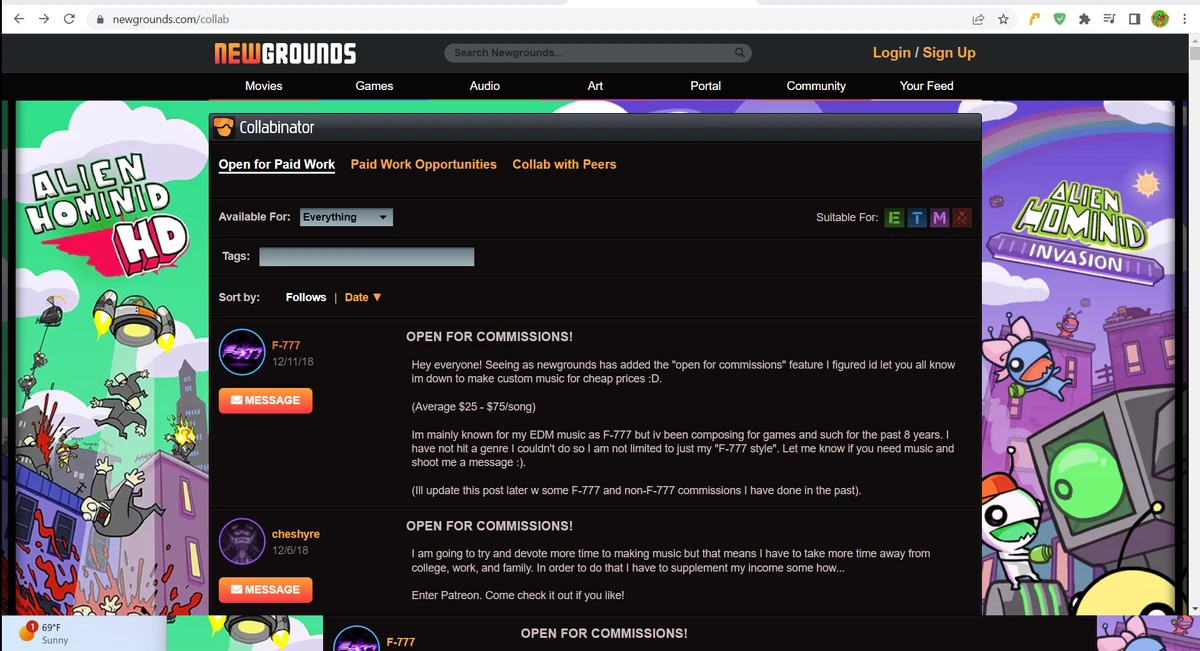Click the red X adult rating icon
Image resolution: width=1200 pixels, height=651 pixels.
961,217
